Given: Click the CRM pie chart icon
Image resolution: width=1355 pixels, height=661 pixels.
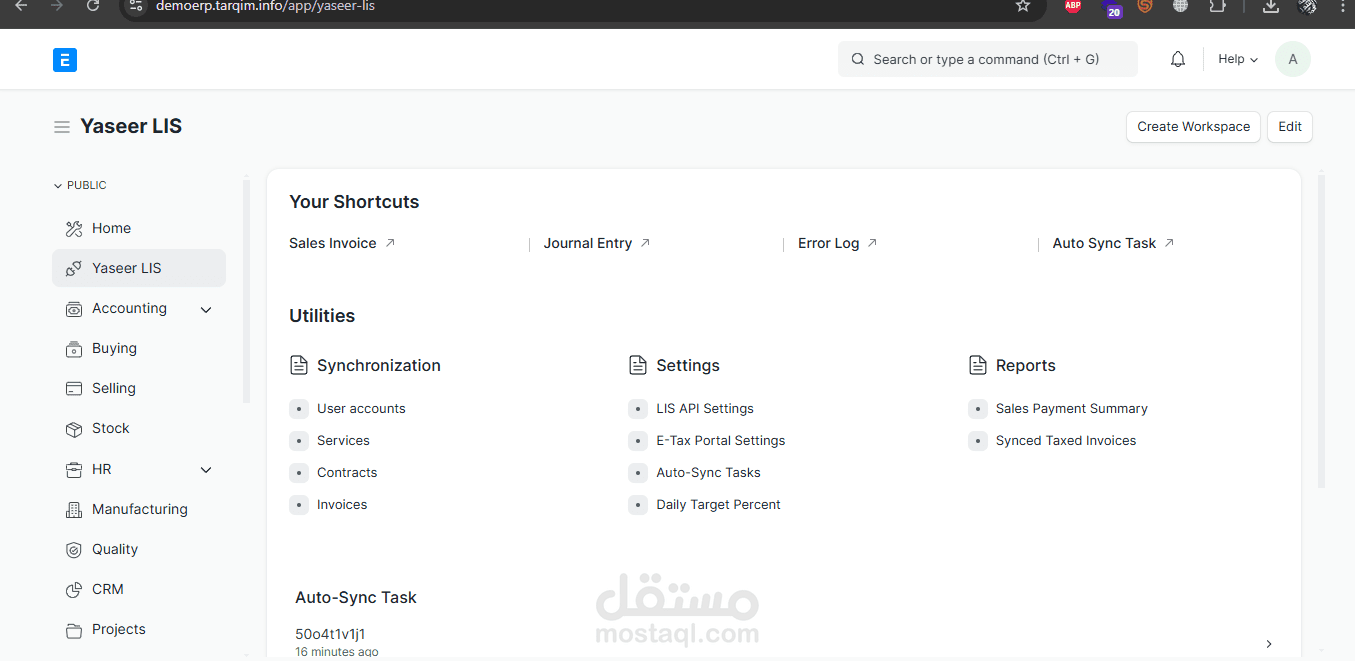Looking at the screenshot, I should tap(74, 590).
